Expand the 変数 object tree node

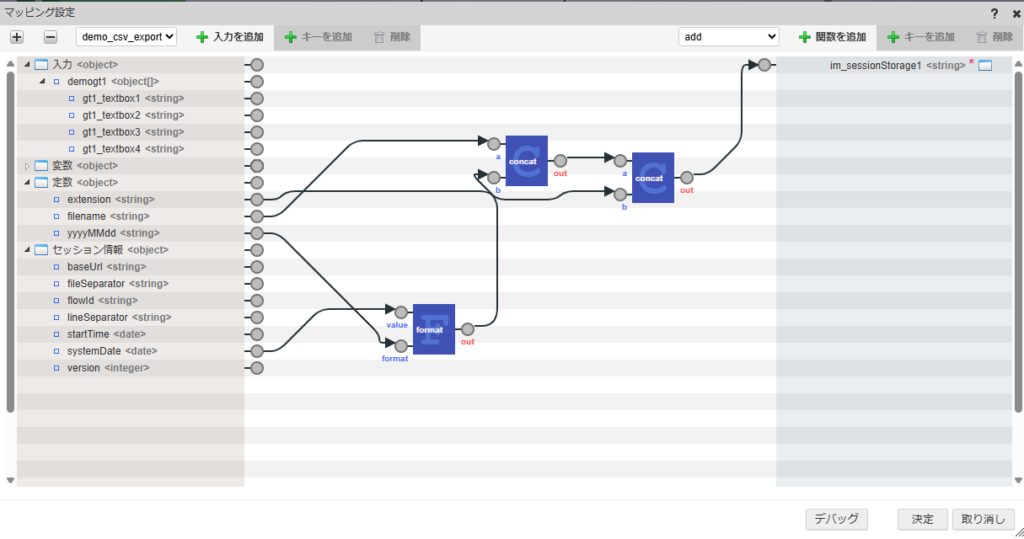(x=27, y=166)
